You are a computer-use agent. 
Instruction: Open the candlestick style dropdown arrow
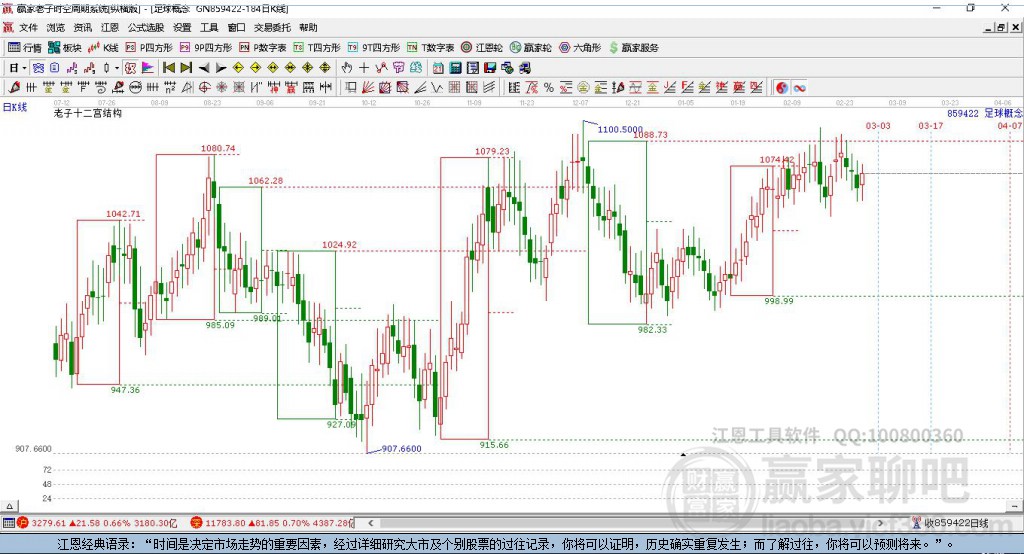pos(117,67)
